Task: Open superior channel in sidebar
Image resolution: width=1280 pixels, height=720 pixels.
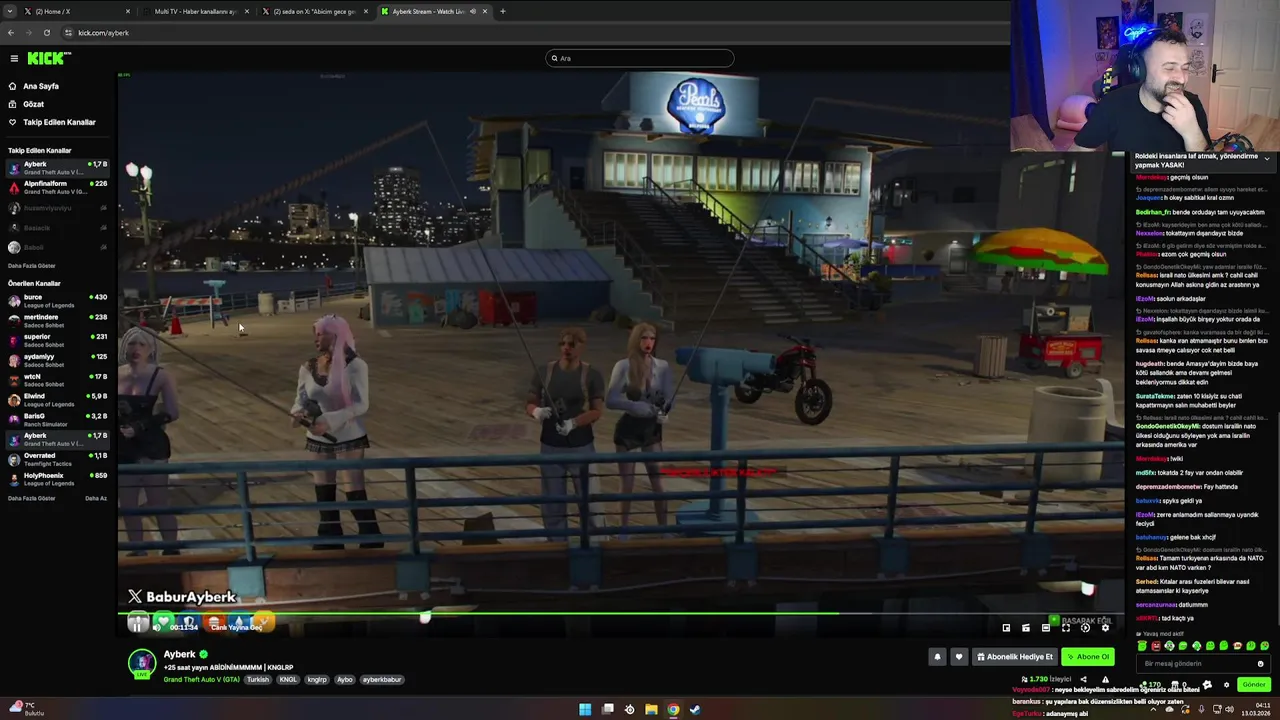Action: coord(58,340)
